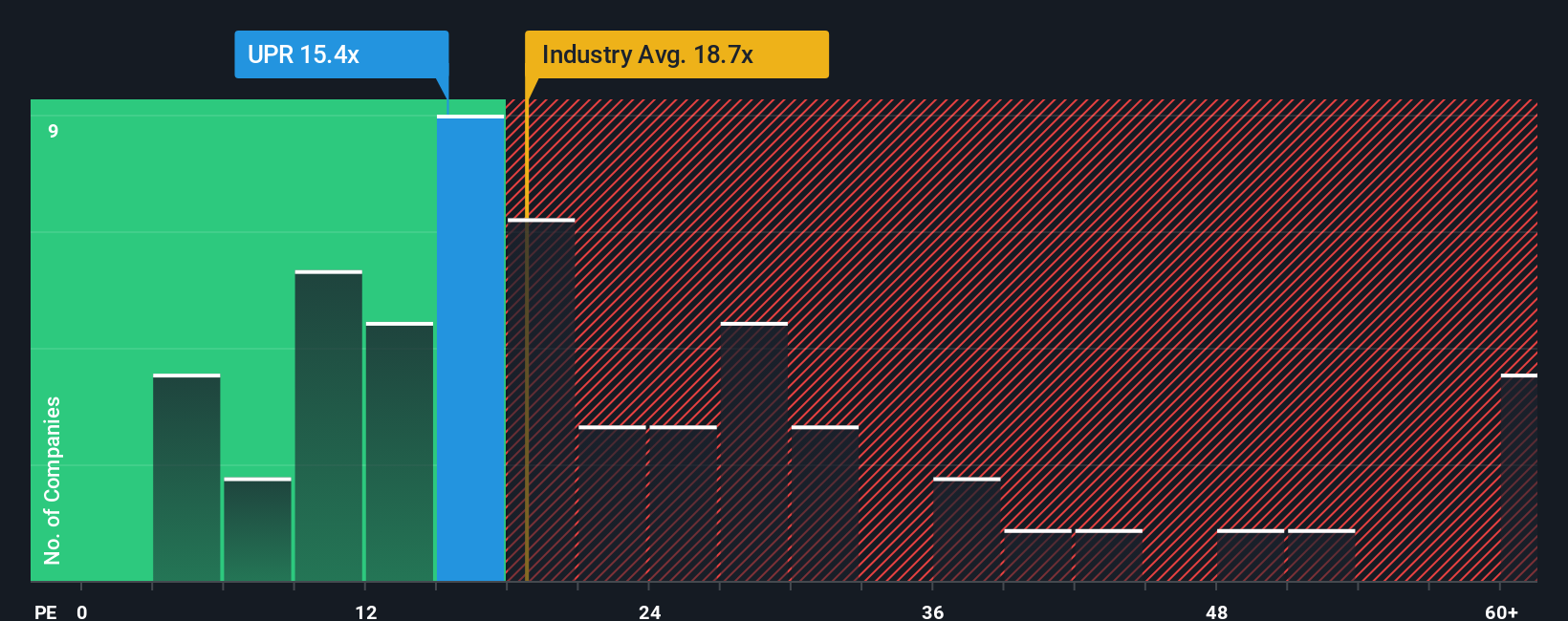1568x621 pixels.
Task: Click the blue UPR 15.4x label
Action: pos(341,54)
